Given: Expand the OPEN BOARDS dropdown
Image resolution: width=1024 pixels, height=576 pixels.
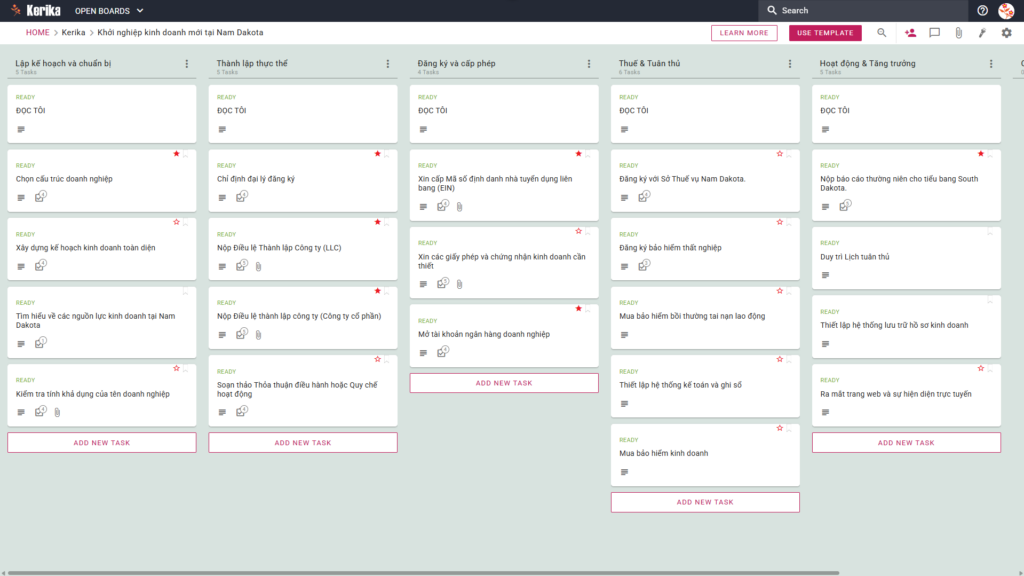Looking at the screenshot, I should (109, 11).
